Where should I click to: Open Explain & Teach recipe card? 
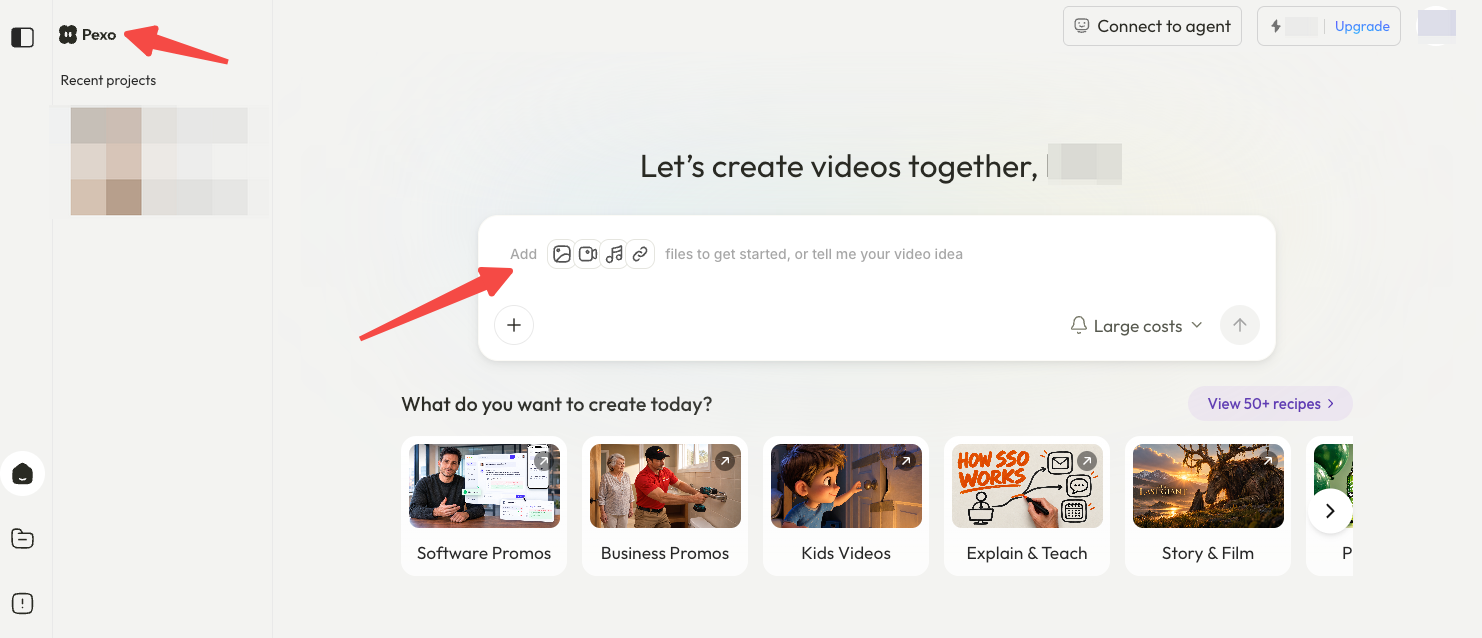click(1027, 506)
